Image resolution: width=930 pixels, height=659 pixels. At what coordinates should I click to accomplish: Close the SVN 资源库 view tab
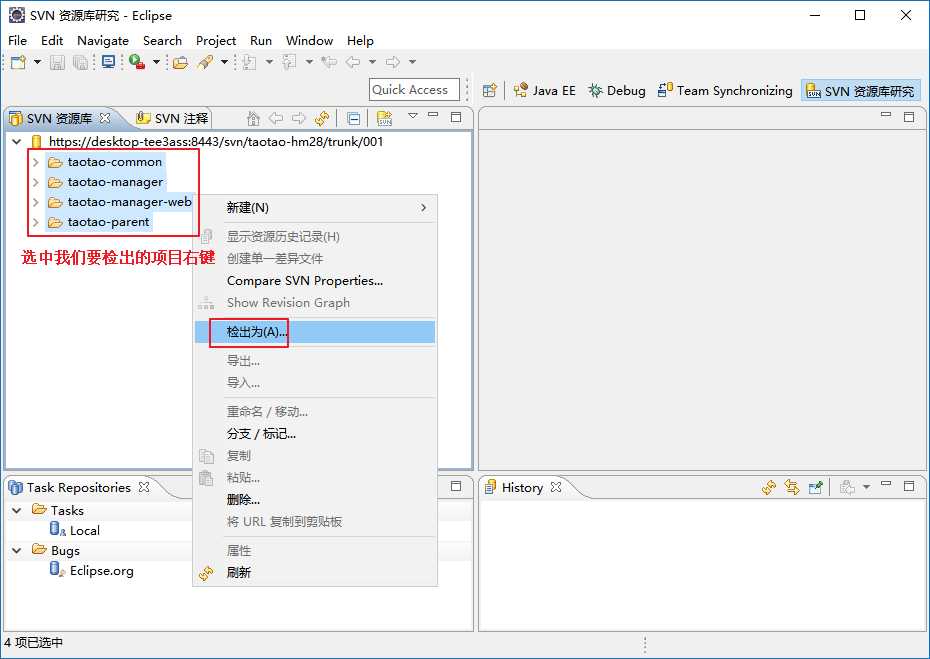pyautogui.click(x=105, y=118)
